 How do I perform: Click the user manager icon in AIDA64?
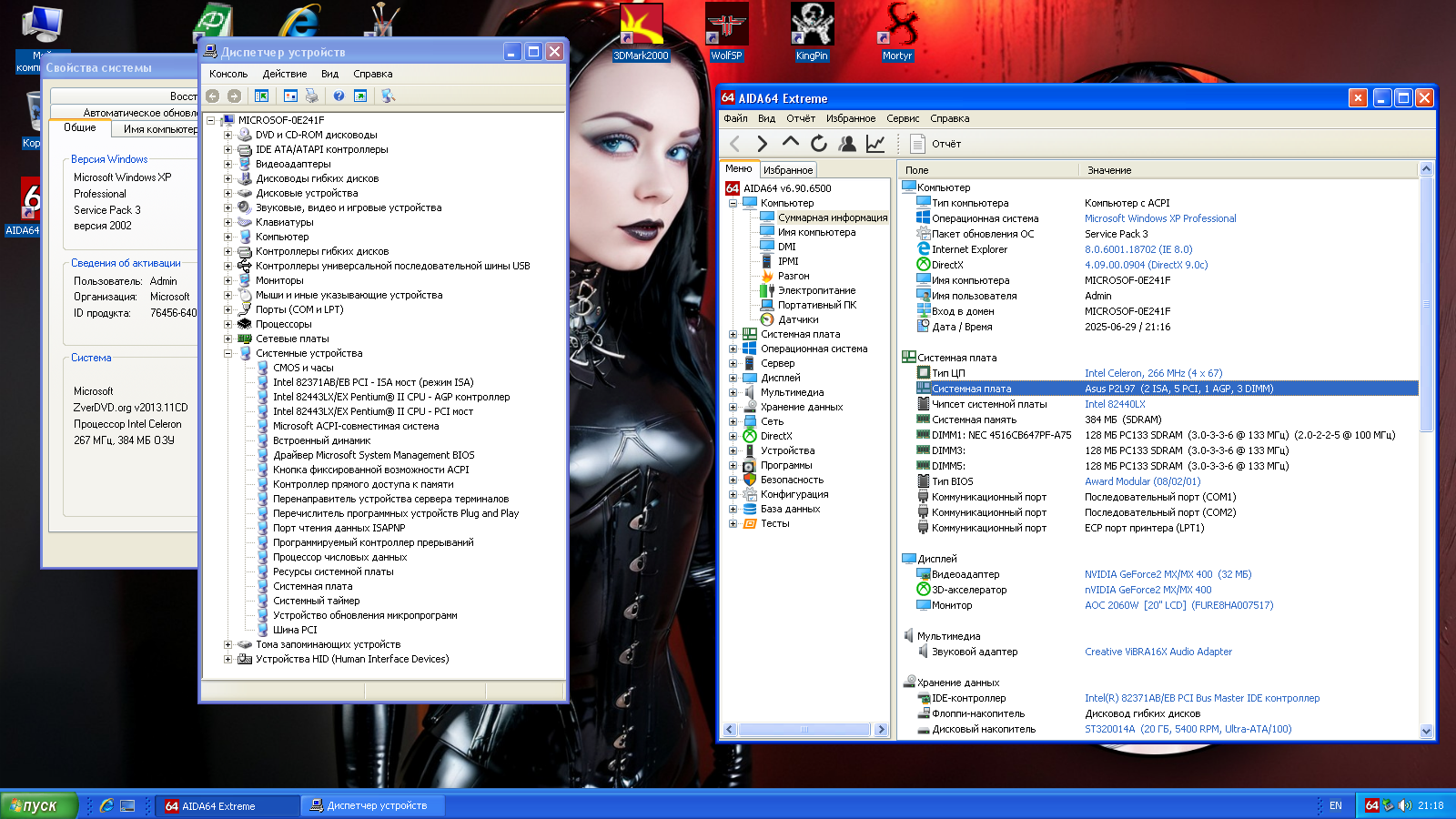tap(847, 143)
